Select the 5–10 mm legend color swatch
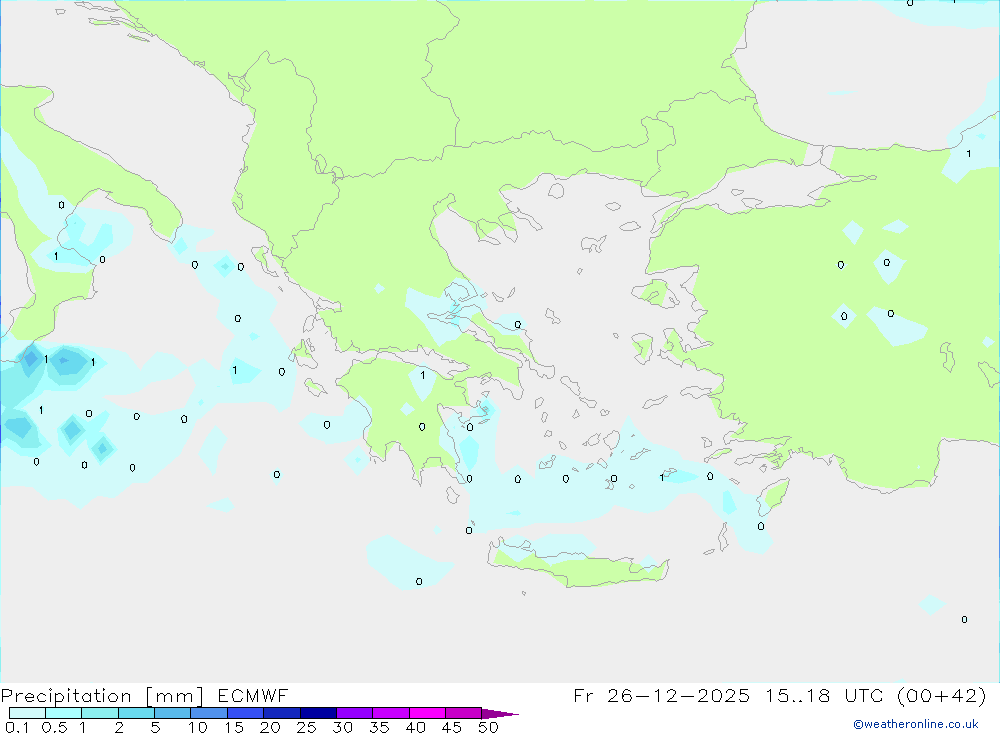This screenshot has width=1000, height=733. [x=173, y=713]
